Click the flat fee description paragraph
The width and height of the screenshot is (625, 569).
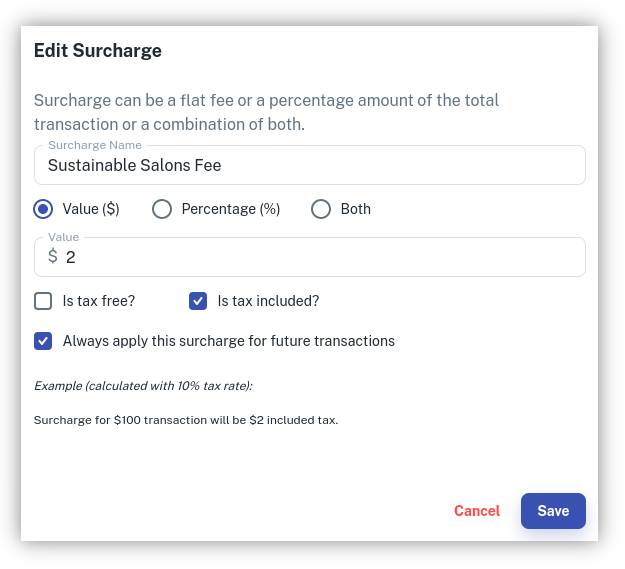(x=266, y=113)
